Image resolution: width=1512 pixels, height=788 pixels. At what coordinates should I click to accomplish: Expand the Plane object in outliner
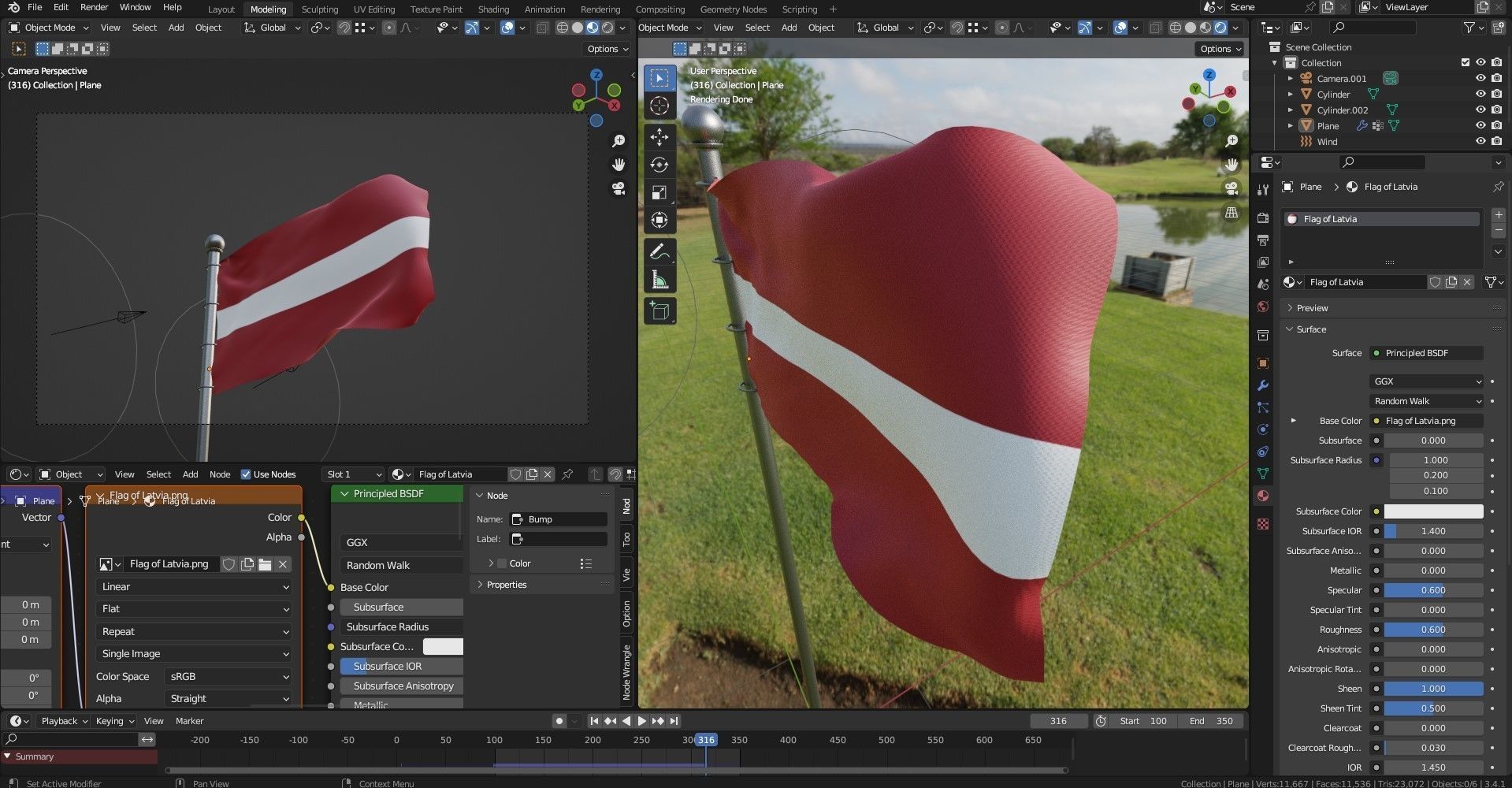(x=1290, y=126)
